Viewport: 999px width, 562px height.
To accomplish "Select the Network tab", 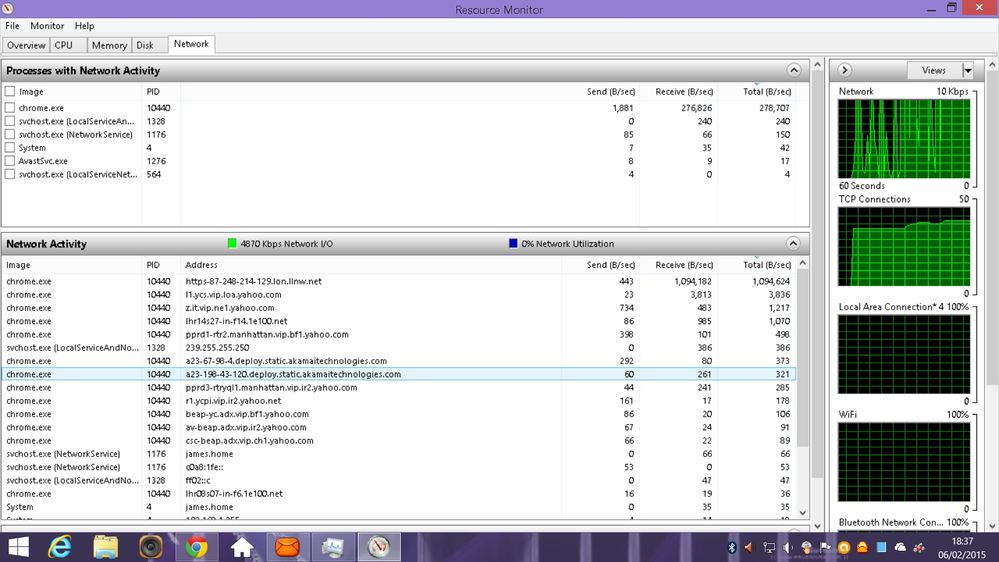I will click(x=191, y=44).
